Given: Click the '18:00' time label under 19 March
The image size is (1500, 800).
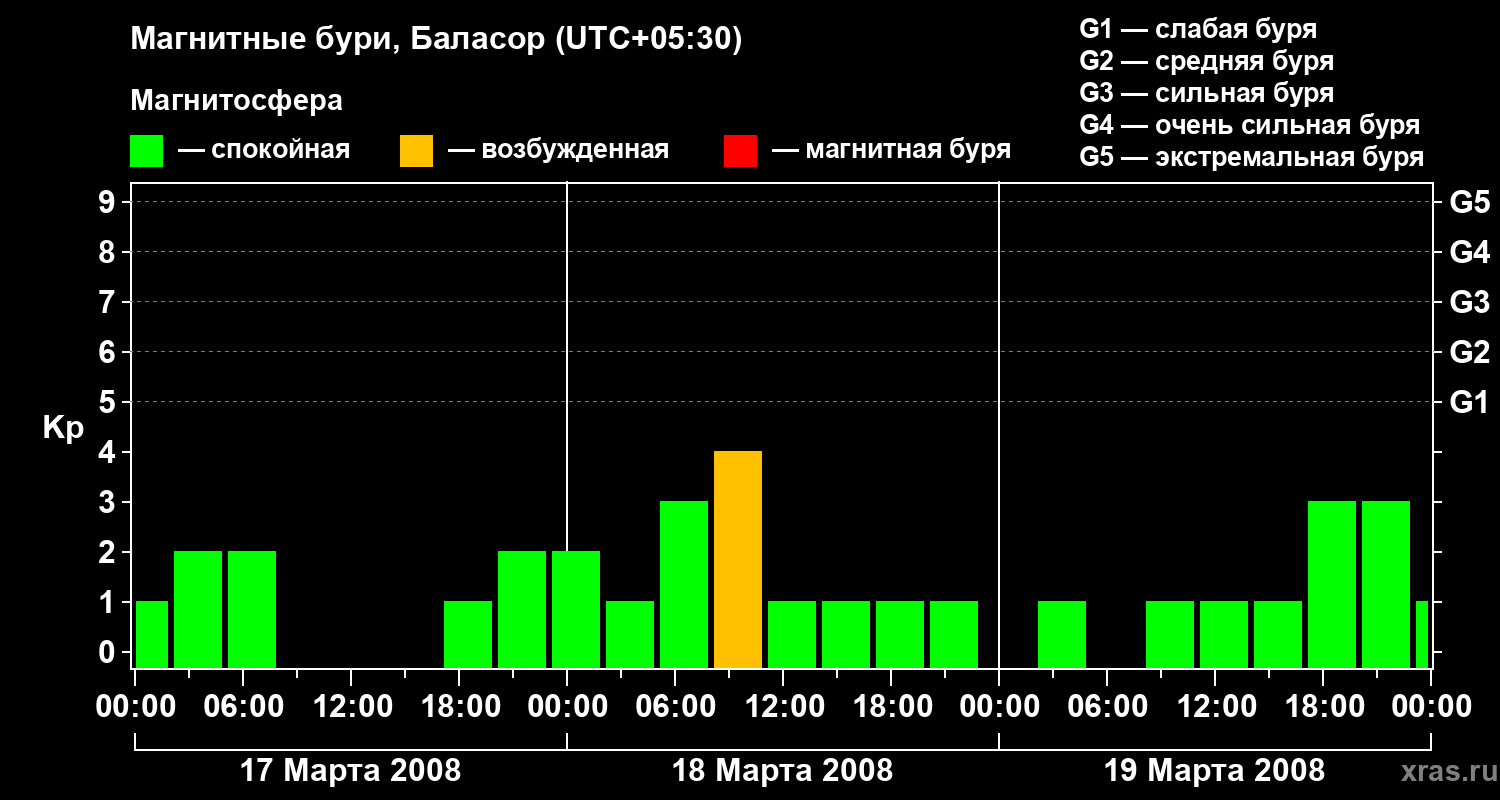Looking at the screenshot, I should point(1324,707).
